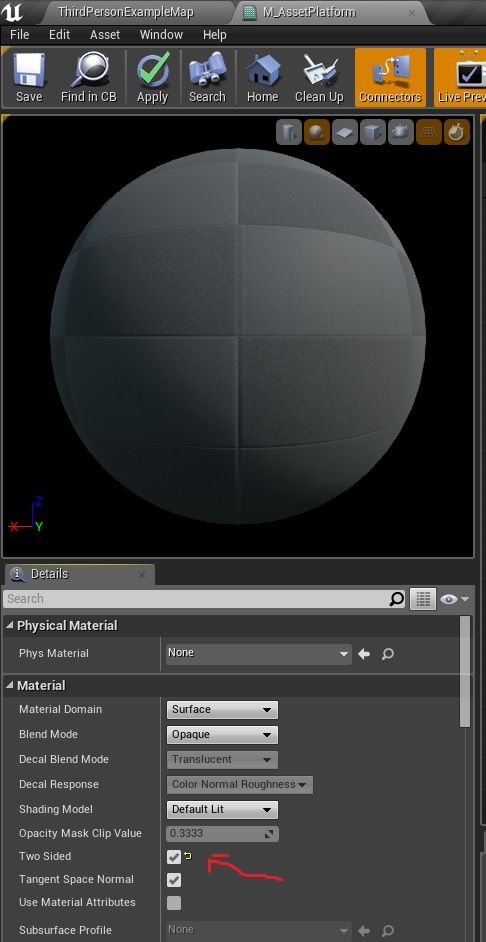Click the Two Sided property label
The image size is (486, 942).
click(45, 857)
